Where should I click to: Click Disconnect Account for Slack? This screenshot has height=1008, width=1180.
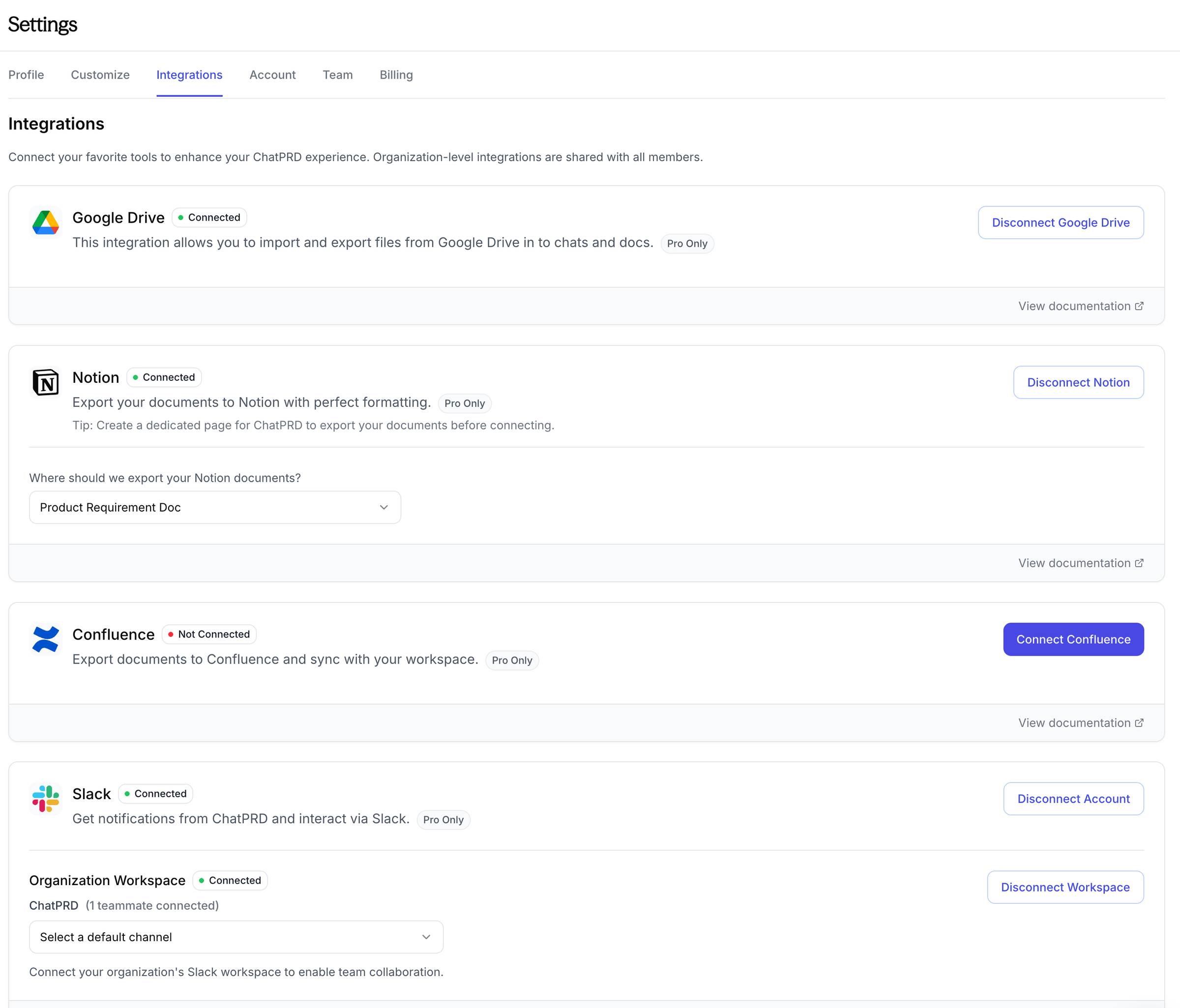point(1073,799)
